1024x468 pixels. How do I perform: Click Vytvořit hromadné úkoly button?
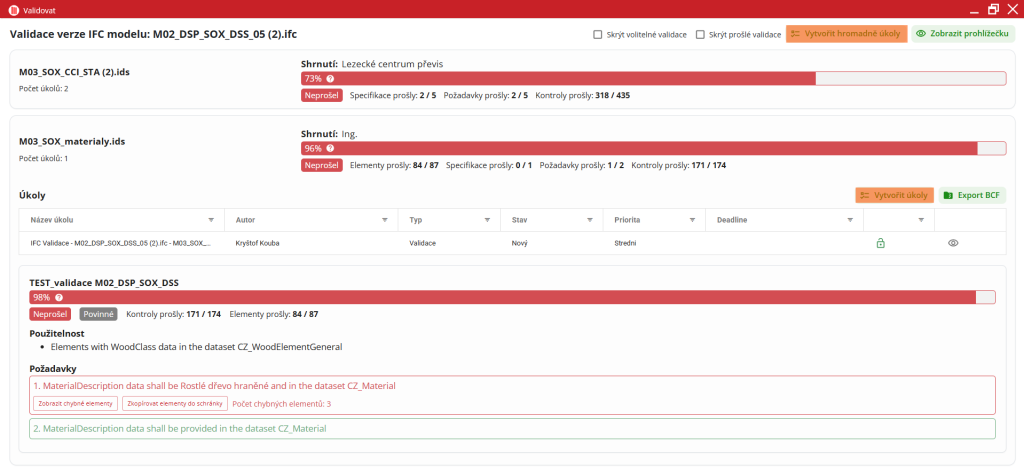coord(846,34)
